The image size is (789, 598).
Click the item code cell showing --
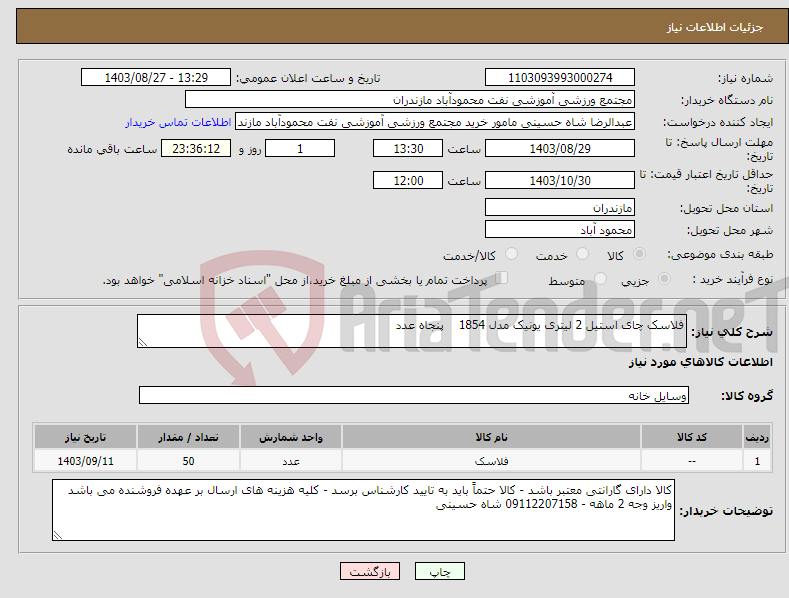[692, 461]
